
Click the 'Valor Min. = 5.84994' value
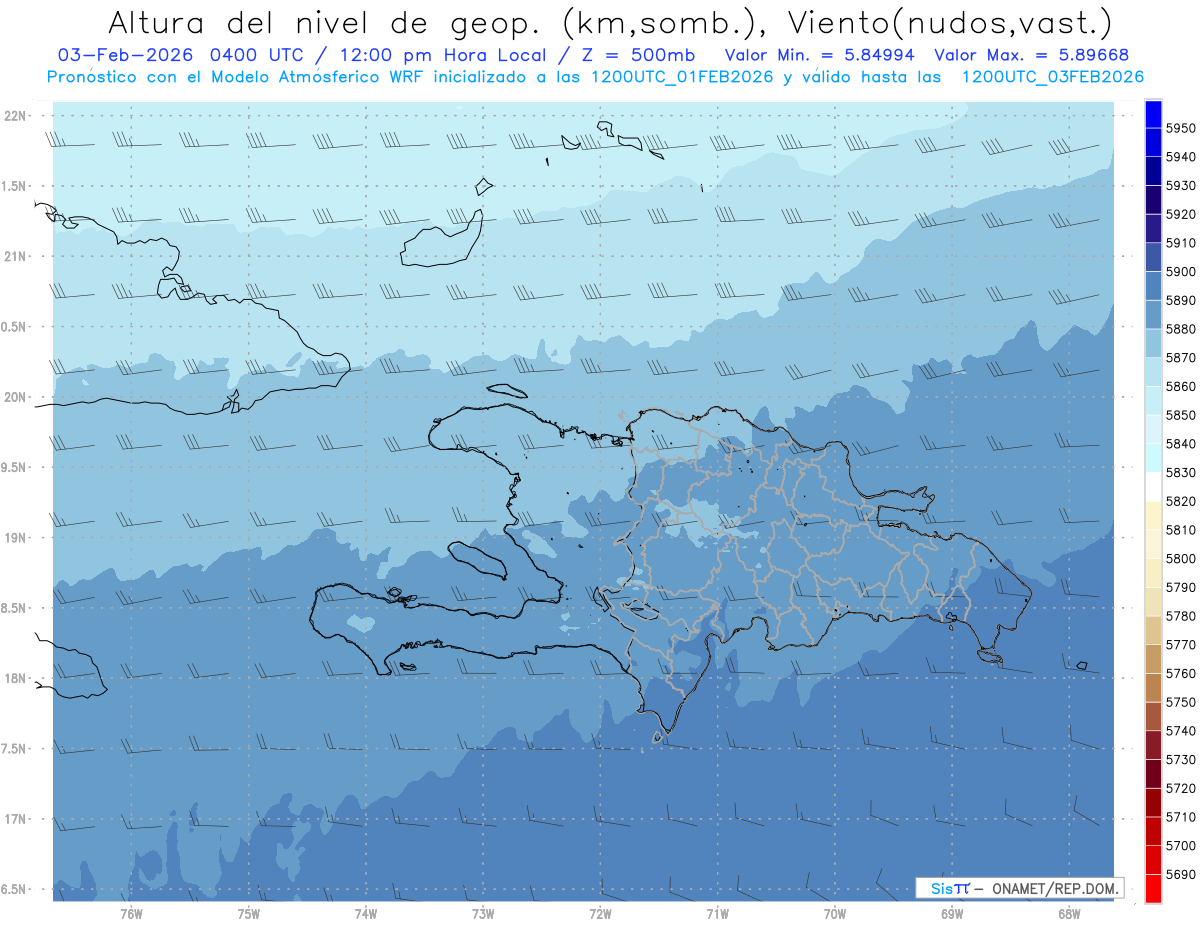tap(819, 55)
